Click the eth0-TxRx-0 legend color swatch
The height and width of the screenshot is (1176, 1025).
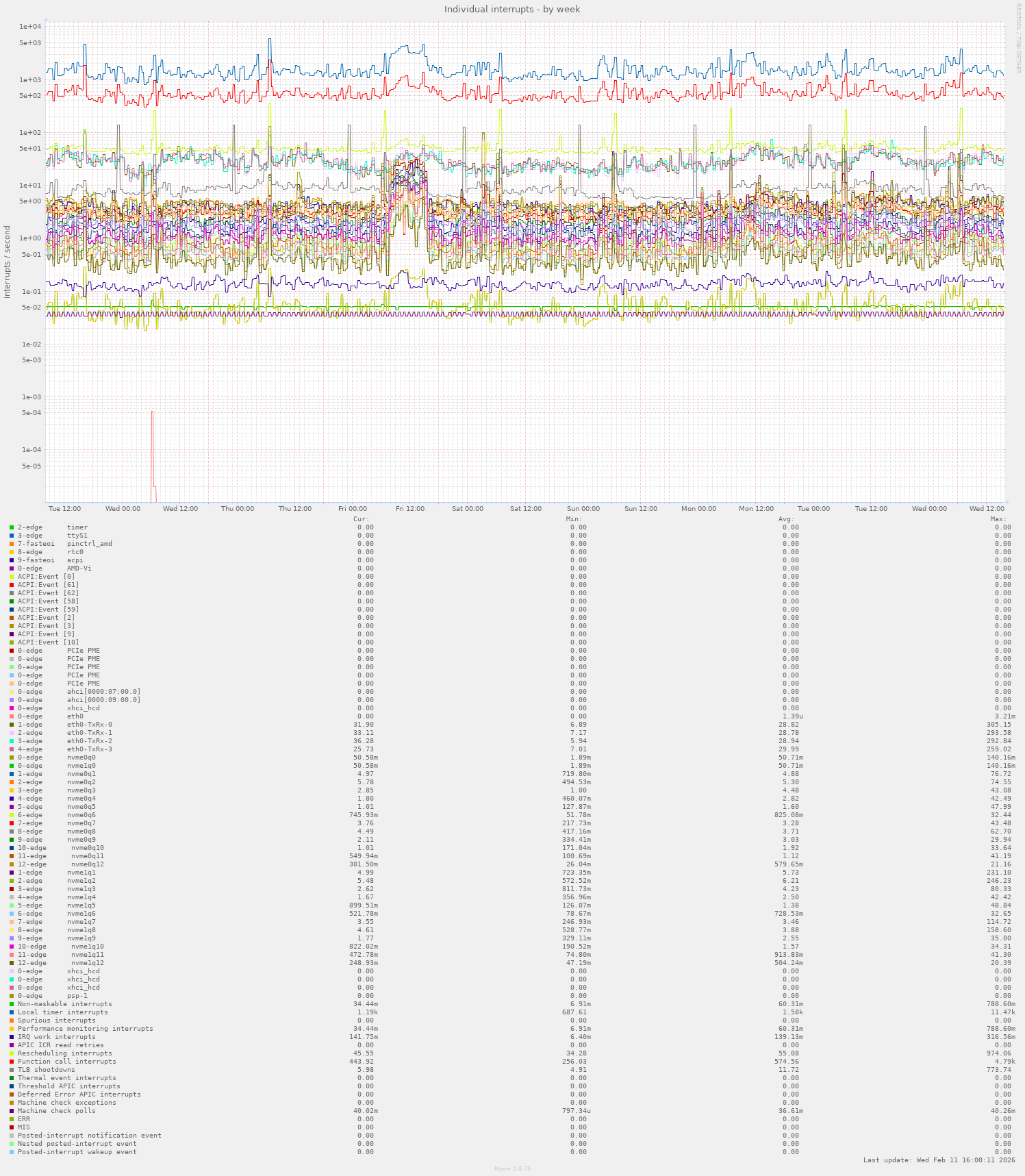tap(12, 725)
